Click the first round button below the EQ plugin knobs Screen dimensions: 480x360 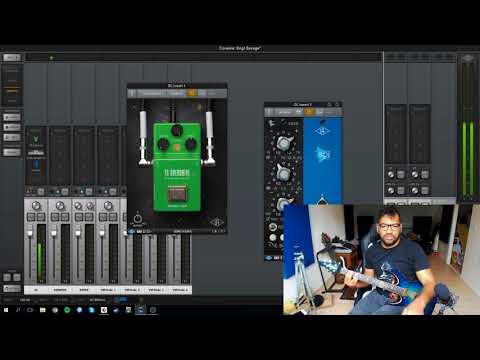(273, 228)
